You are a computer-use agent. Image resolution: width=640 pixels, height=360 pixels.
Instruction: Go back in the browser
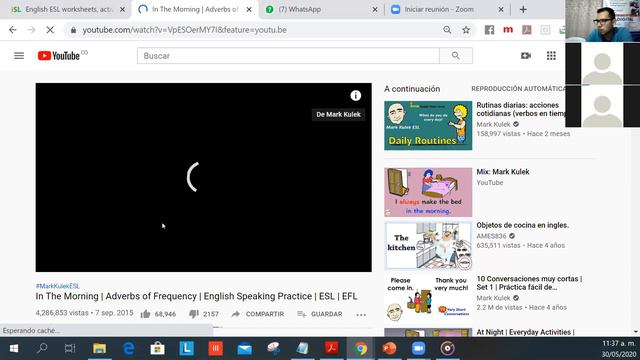(x=13, y=30)
